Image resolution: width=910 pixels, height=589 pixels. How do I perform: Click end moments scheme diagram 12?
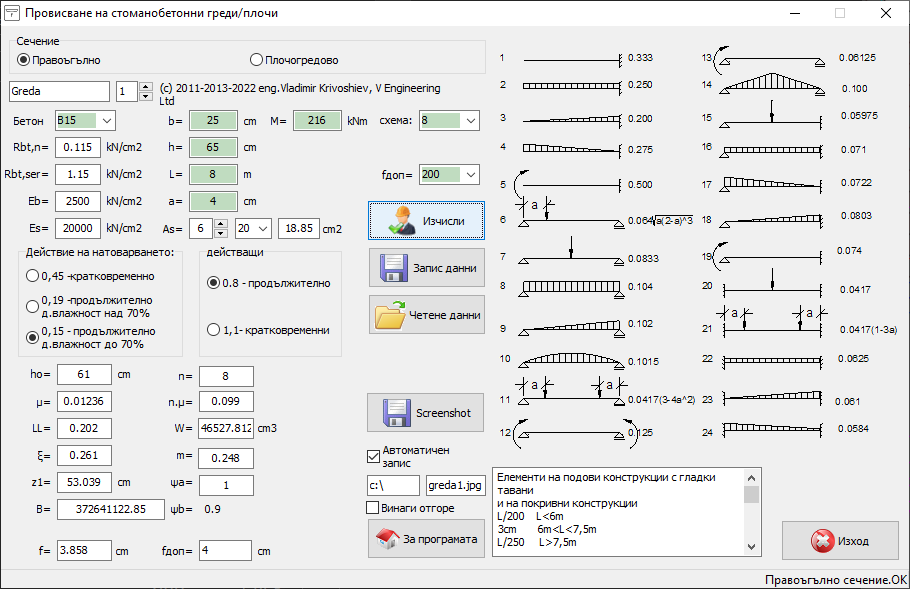click(572, 432)
